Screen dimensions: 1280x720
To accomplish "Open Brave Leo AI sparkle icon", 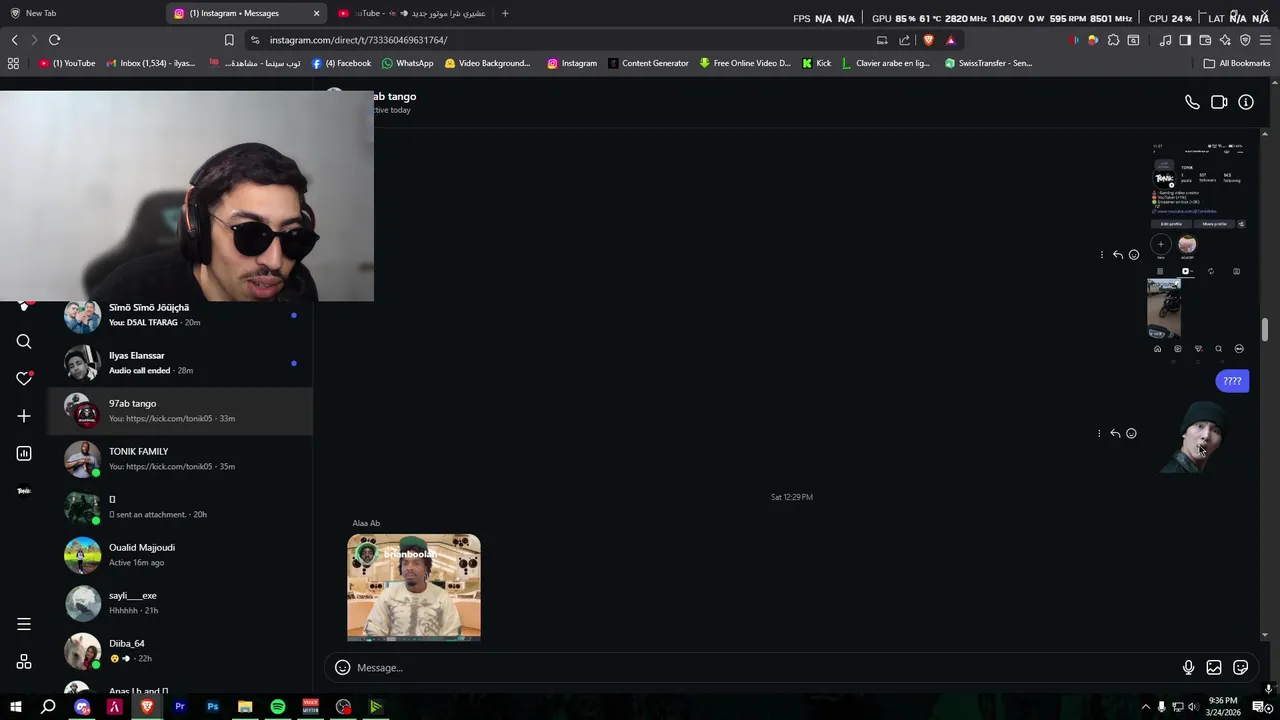I will (x=1225, y=40).
